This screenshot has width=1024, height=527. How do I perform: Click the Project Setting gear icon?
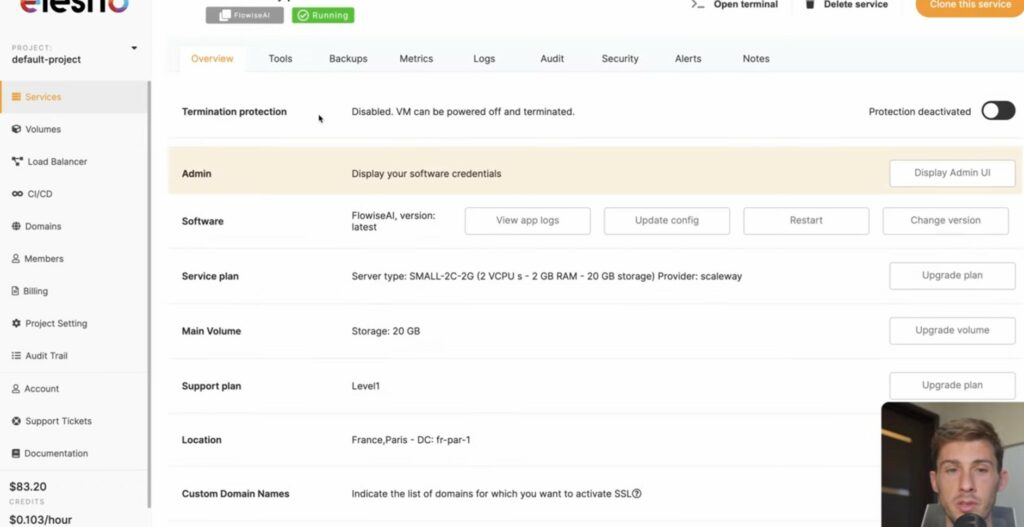16,323
